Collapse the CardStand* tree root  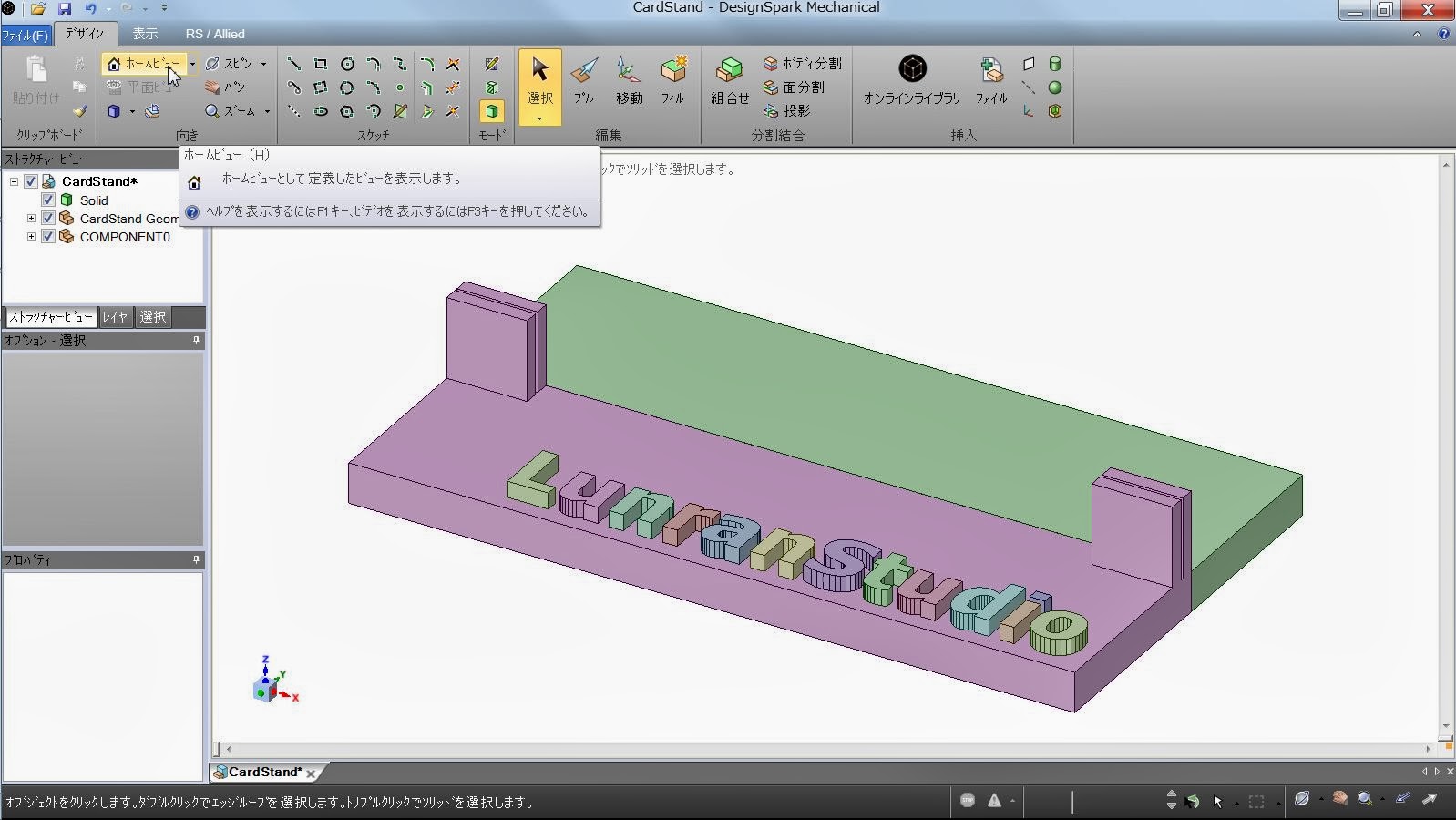[x=14, y=181]
